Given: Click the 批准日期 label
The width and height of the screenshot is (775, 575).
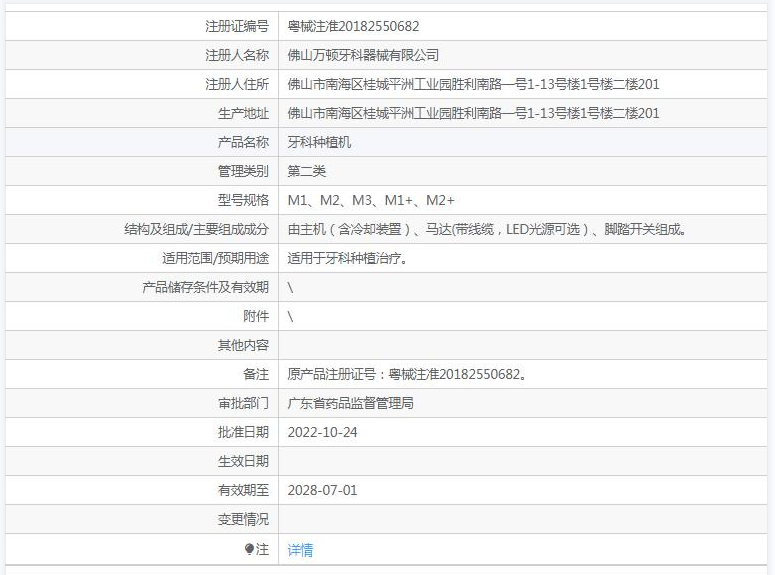Looking at the screenshot, I should click(x=243, y=432).
